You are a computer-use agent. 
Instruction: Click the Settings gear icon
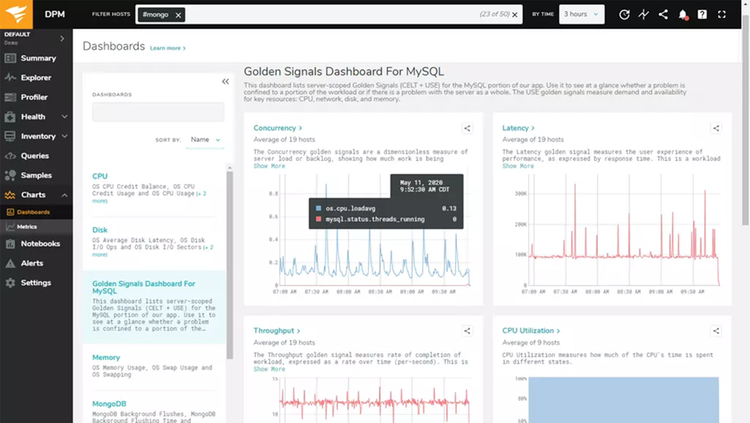pos(10,283)
